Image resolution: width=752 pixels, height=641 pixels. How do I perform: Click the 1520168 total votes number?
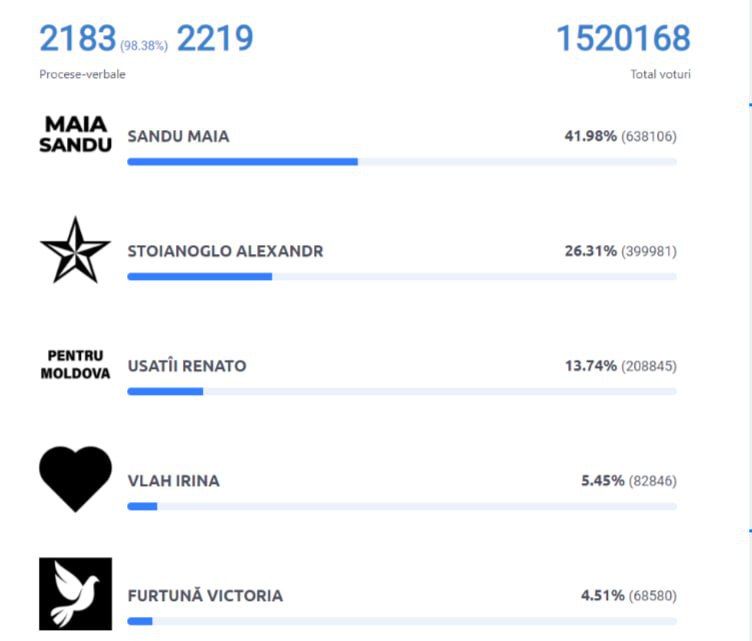tap(623, 38)
